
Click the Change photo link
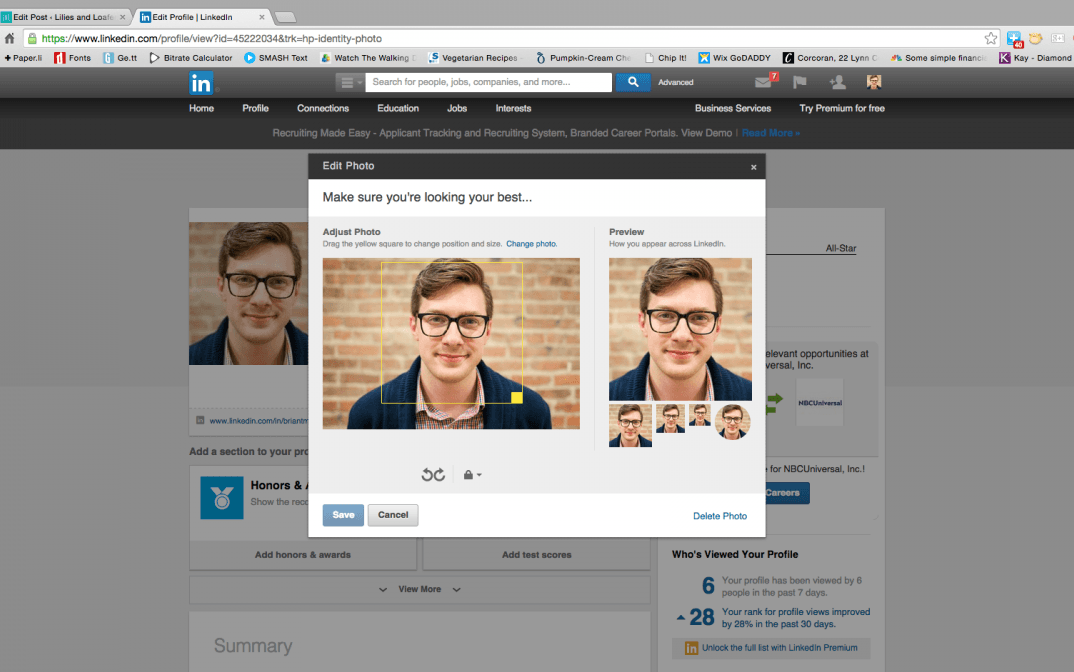531,244
